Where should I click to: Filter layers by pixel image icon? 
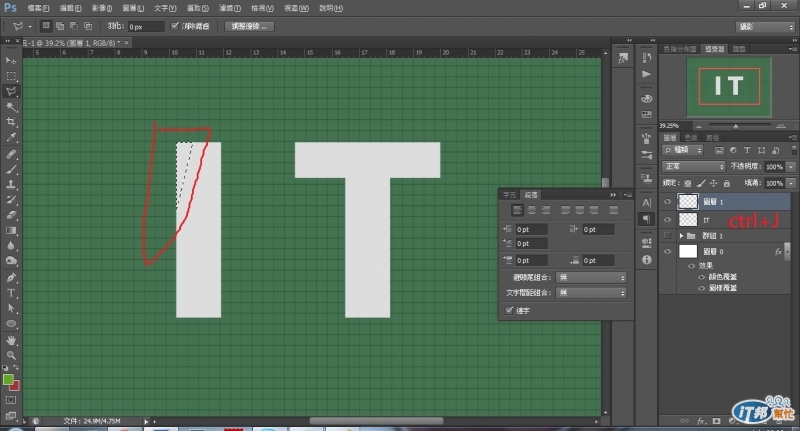tap(719, 150)
